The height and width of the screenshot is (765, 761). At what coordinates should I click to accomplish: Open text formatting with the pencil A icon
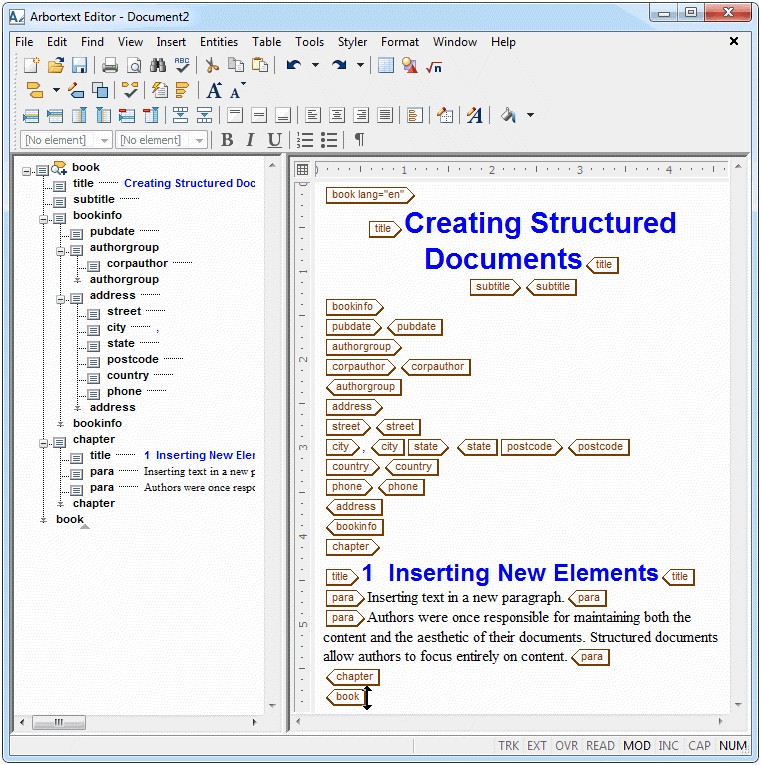tap(474, 116)
